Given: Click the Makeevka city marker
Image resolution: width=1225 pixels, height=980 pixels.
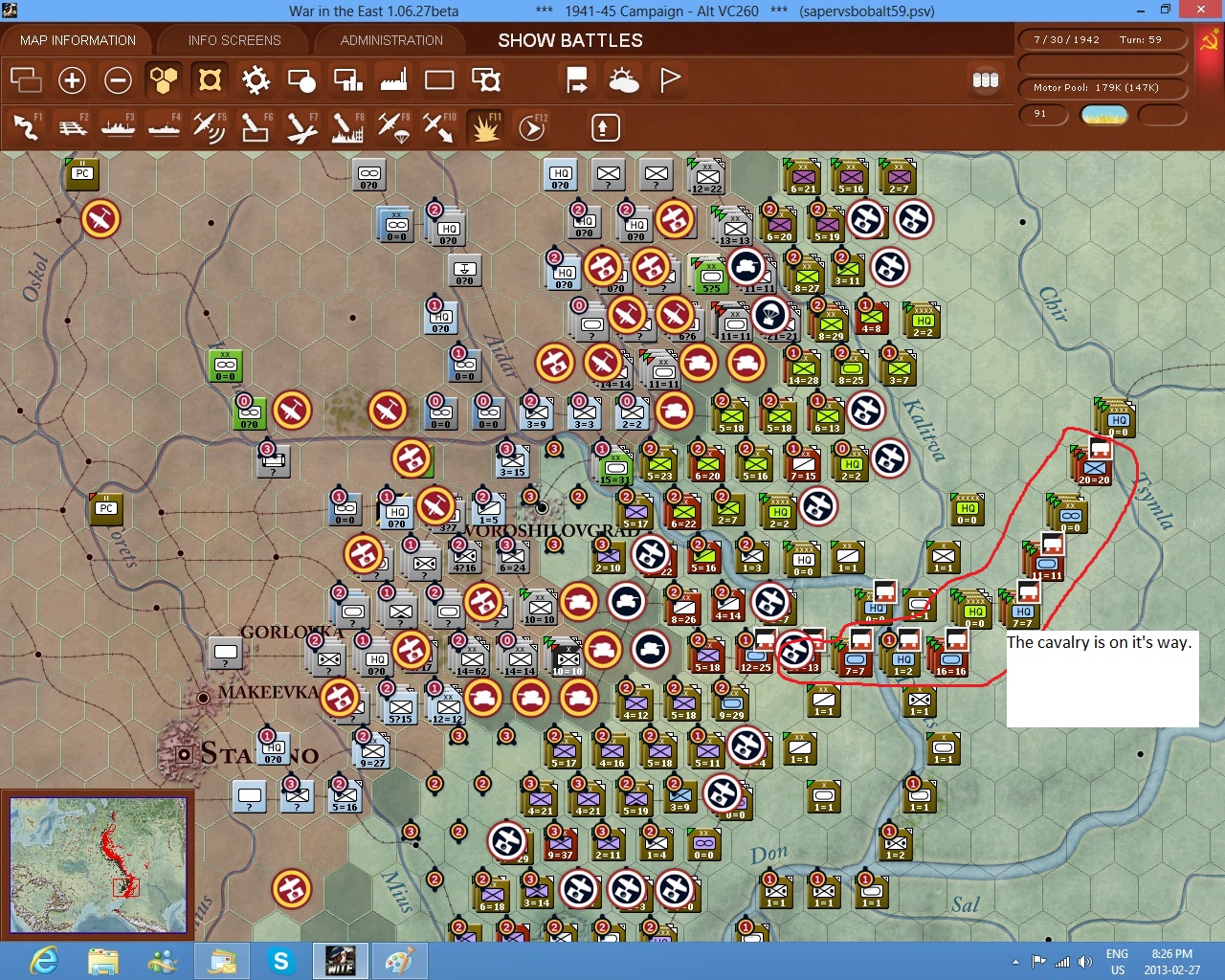Looking at the screenshot, I should (203, 699).
